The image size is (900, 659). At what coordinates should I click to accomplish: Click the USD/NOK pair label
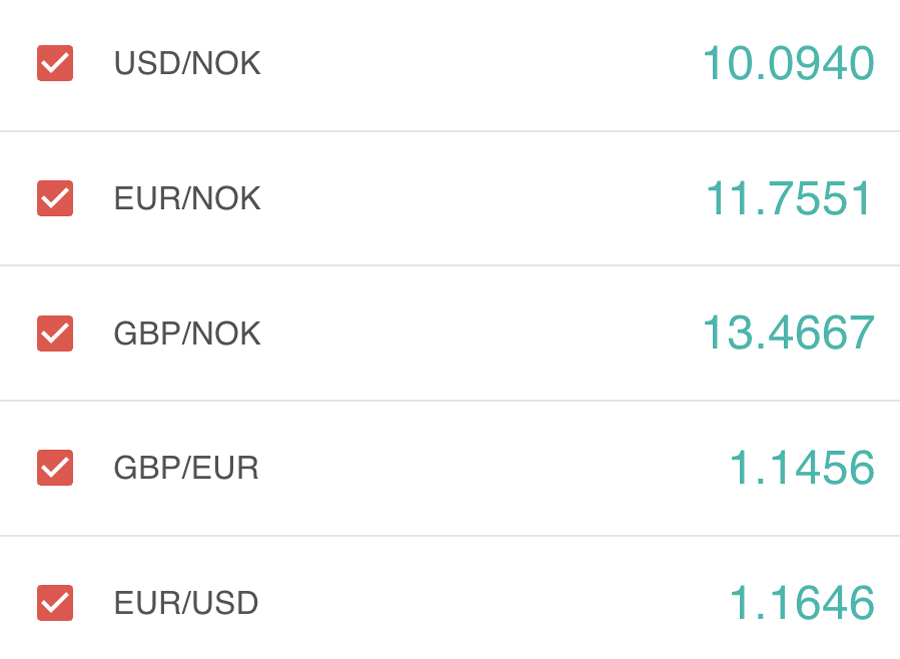[187, 64]
